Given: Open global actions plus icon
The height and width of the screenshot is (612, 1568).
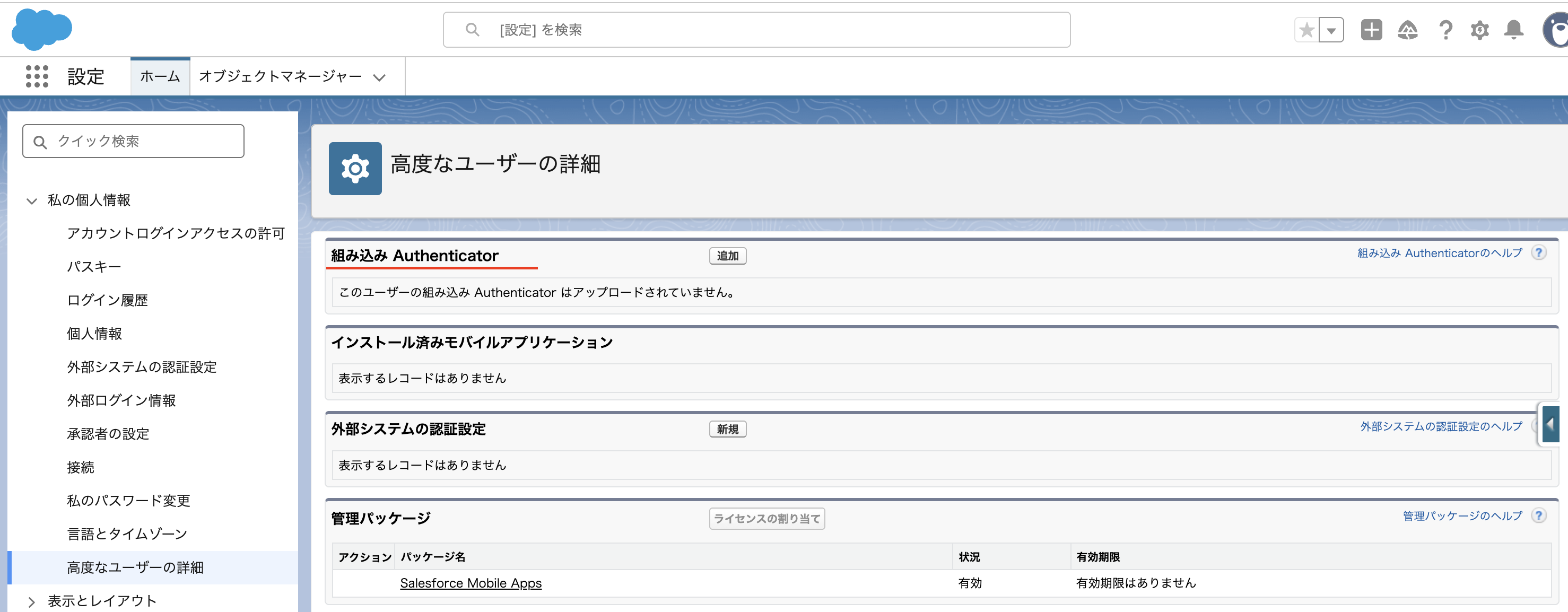Looking at the screenshot, I should point(1371,30).
